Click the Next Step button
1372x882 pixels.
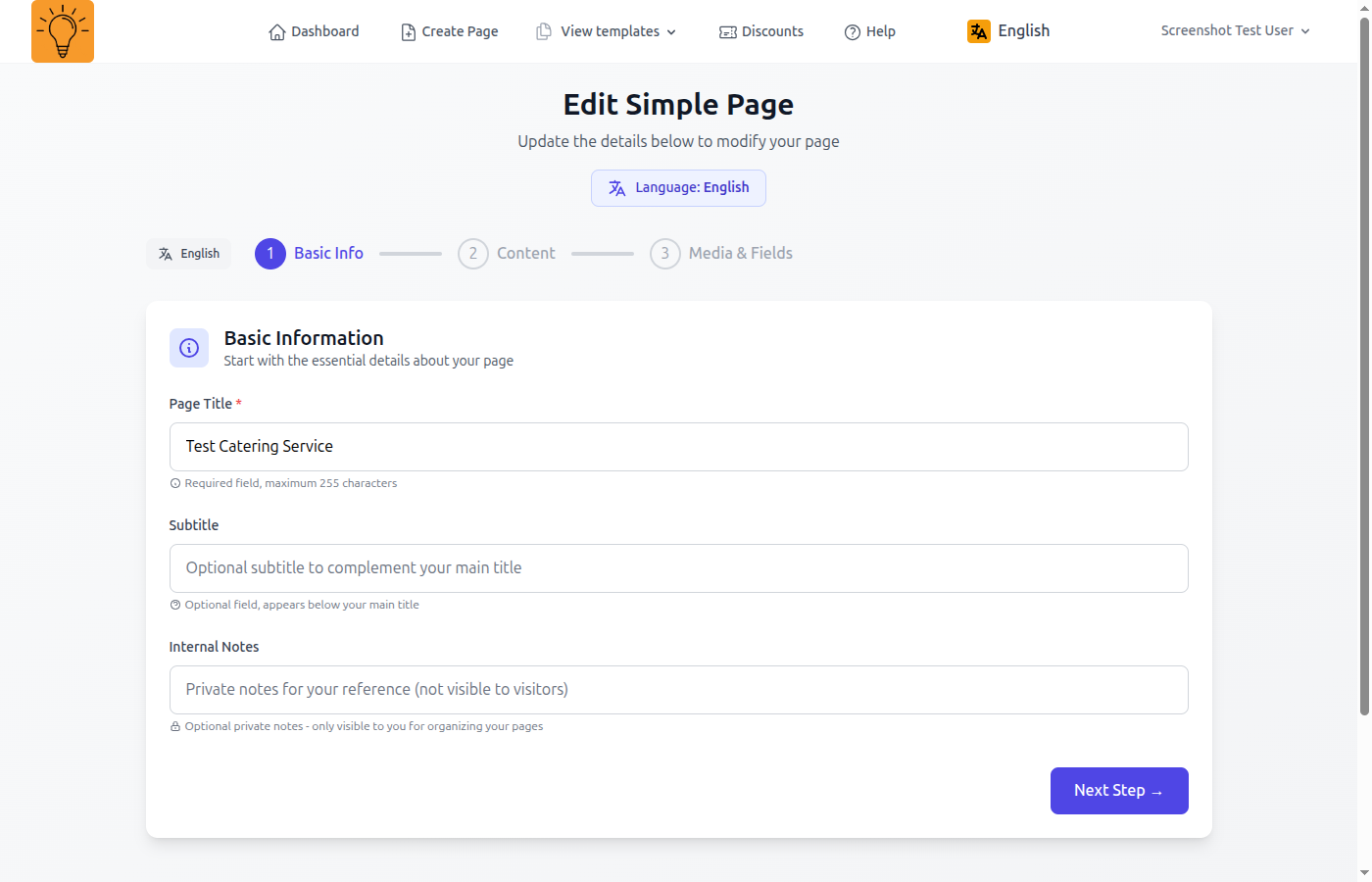click(x=1119, y=791)
